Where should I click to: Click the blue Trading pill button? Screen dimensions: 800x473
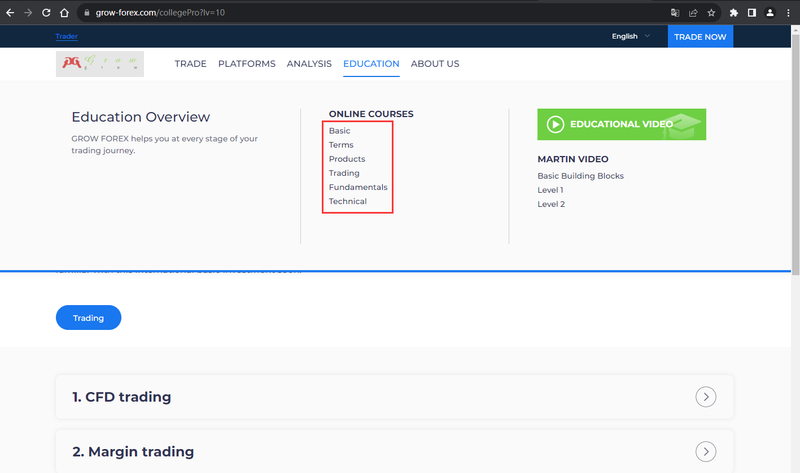click(x=88, y=317)
